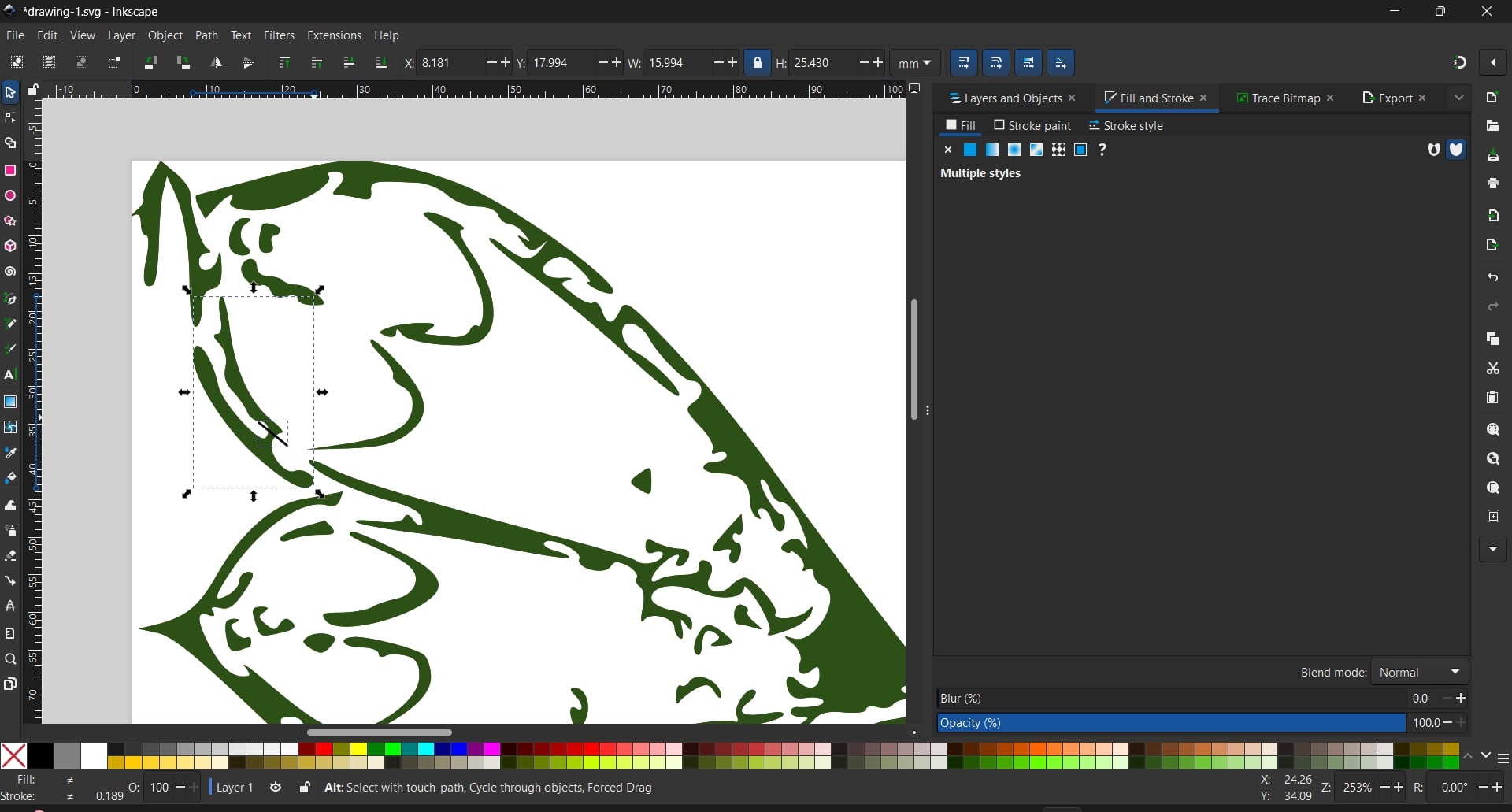Viewport: 1512px width, 812px height.
Task: Click Raise selection to top icon
Action: click(x=284, y=63)
